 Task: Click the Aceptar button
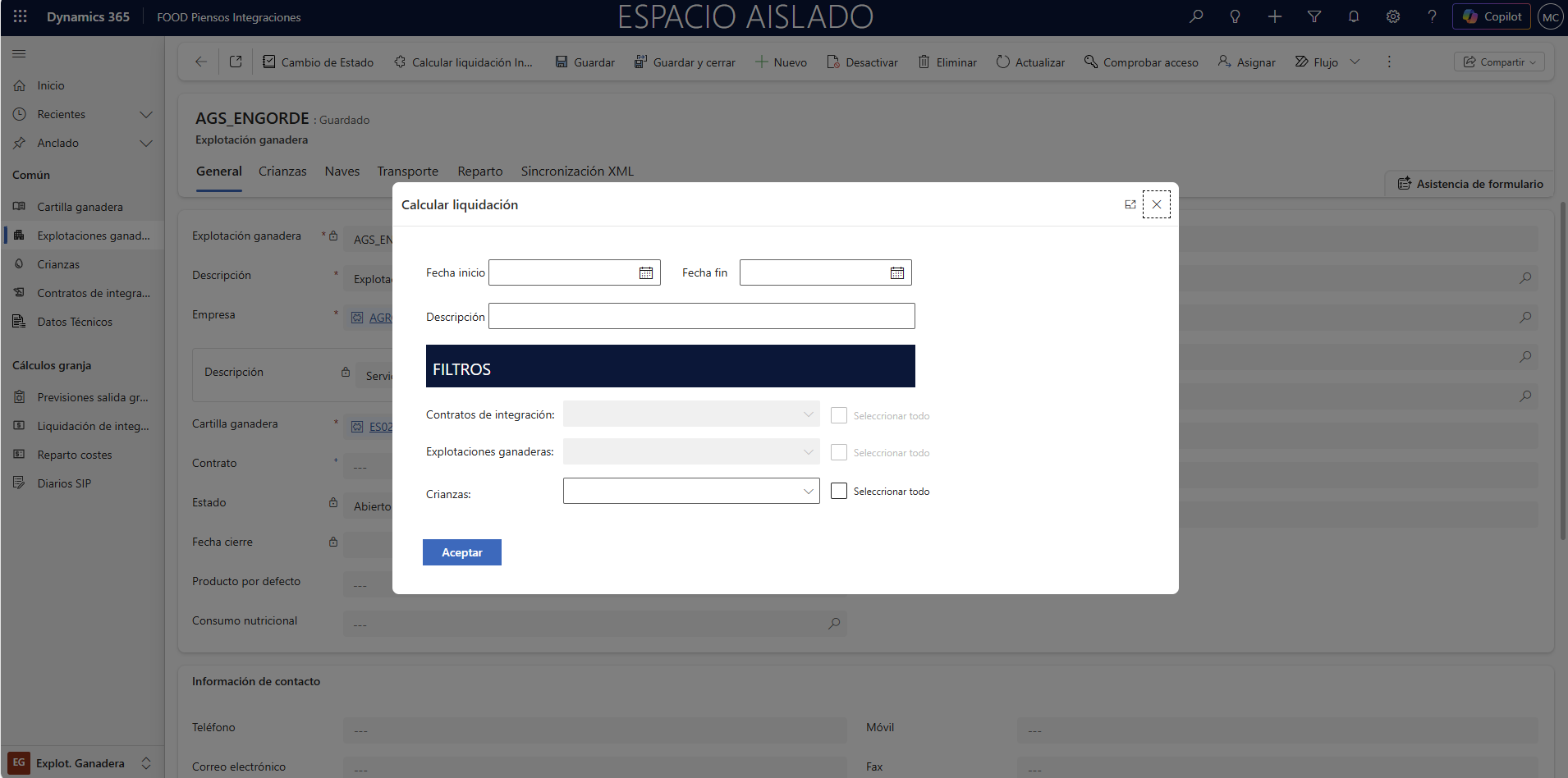click(x=461, y=552)
